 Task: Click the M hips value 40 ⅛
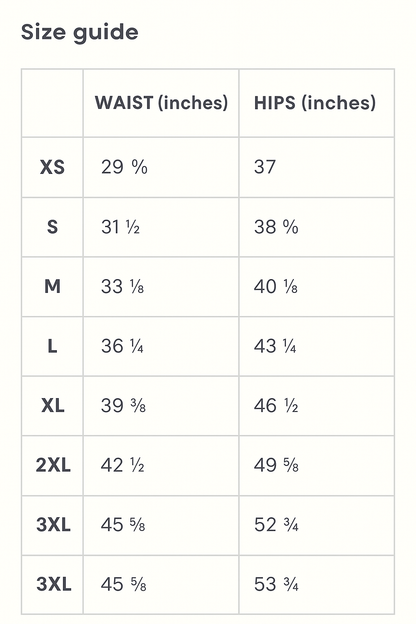(x=275, y=287)
